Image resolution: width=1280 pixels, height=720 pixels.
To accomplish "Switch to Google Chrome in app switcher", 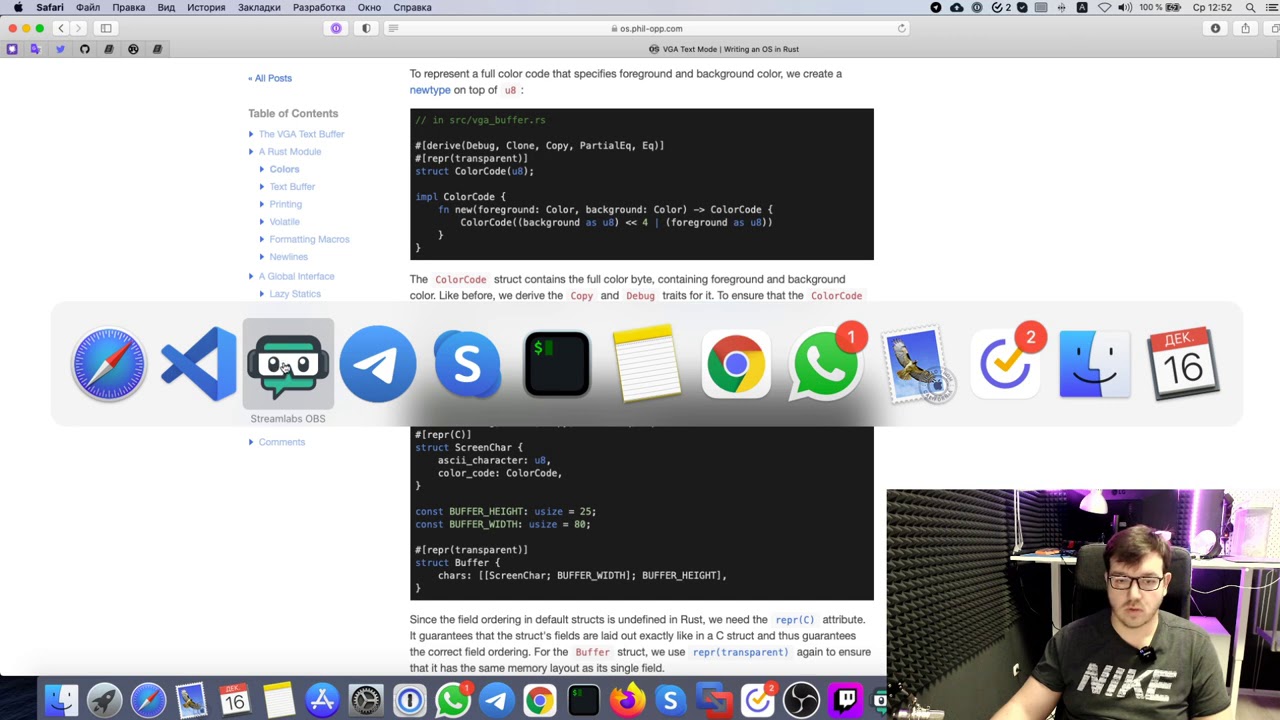I will (x=736, y=363).
